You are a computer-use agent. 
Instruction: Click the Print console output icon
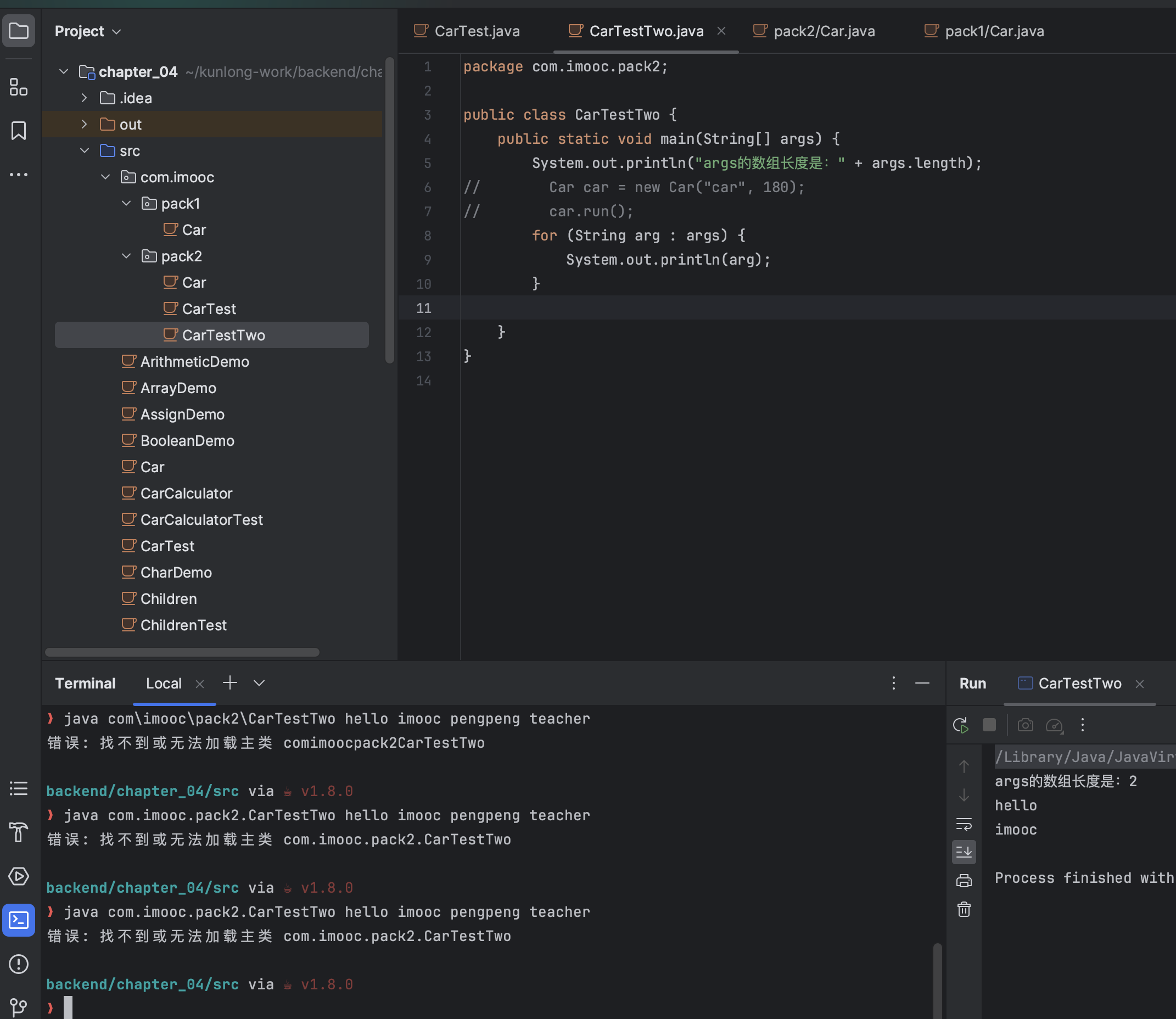coord(964,881)
